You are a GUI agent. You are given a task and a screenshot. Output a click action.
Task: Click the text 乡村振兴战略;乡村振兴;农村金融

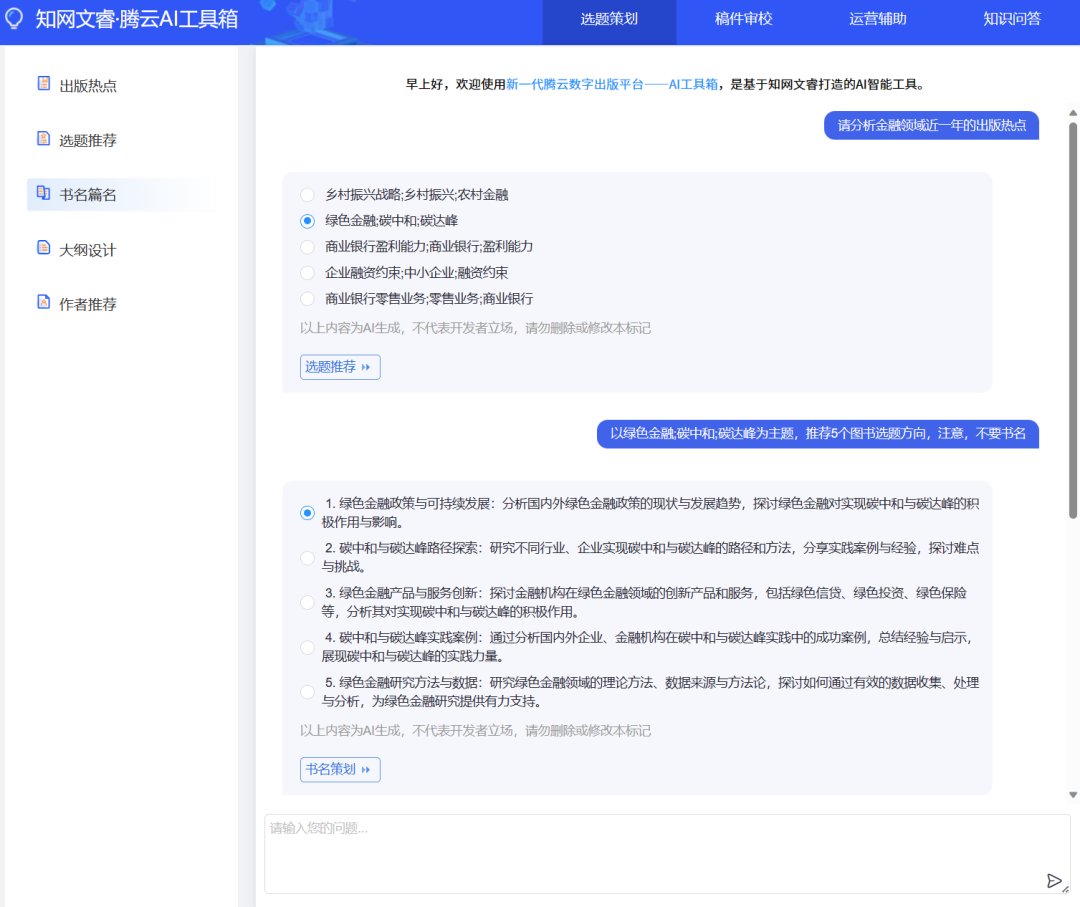pos(417,195)
